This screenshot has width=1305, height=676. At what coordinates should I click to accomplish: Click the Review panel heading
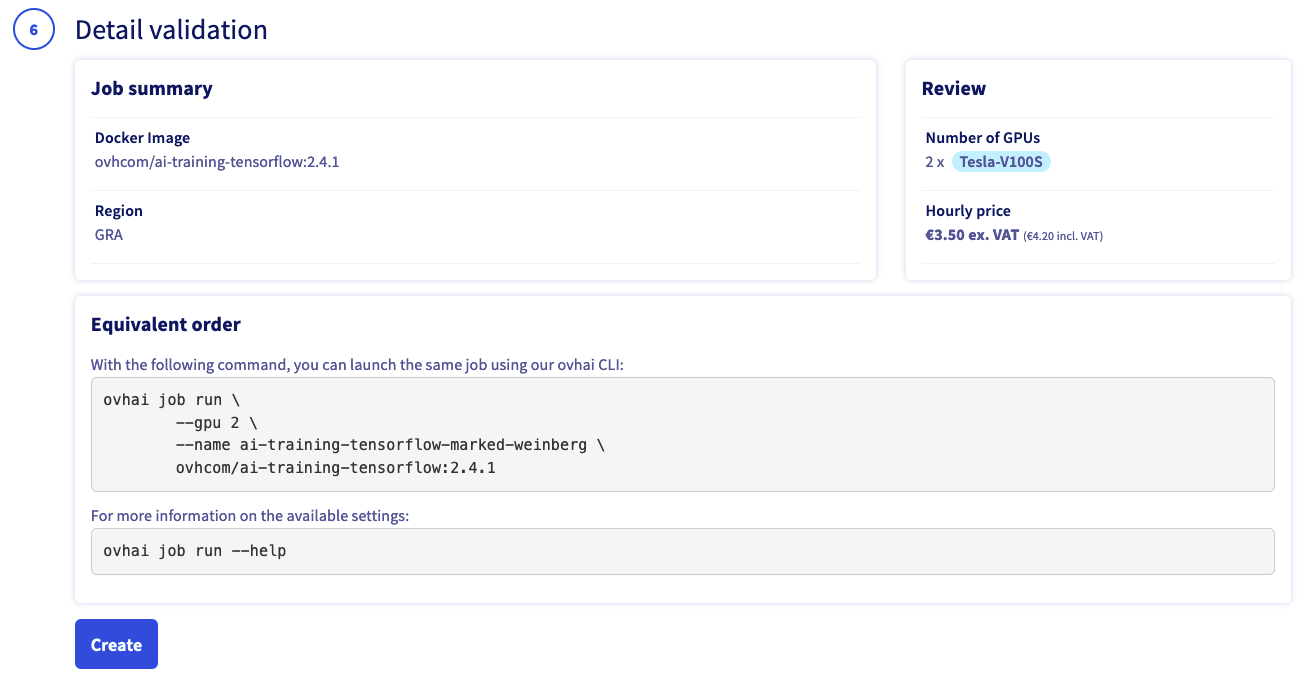tap(954, 88)
